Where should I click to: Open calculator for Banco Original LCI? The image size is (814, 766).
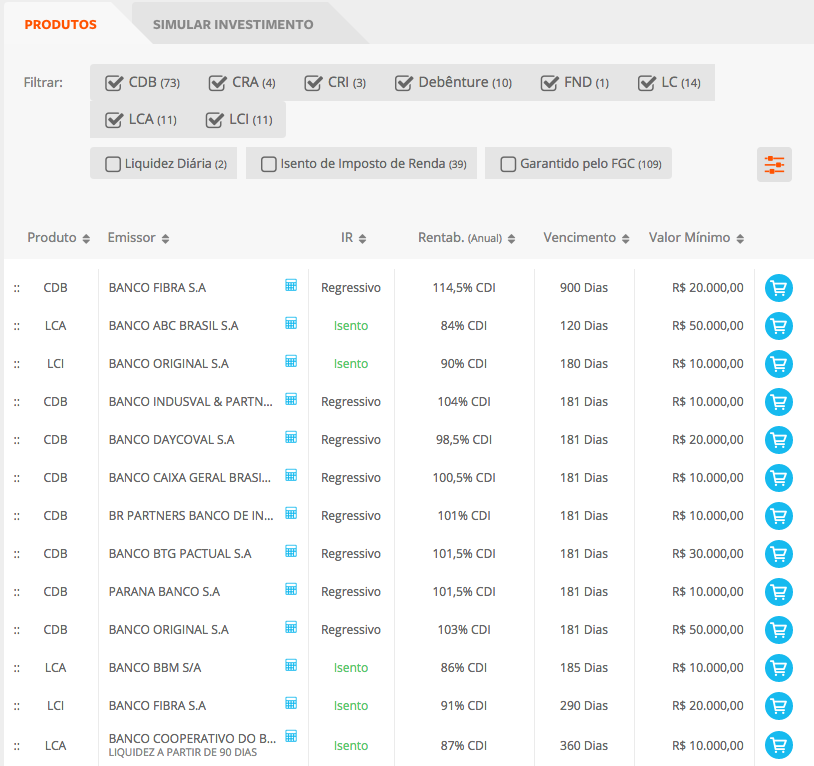click(x=291, y=361)
